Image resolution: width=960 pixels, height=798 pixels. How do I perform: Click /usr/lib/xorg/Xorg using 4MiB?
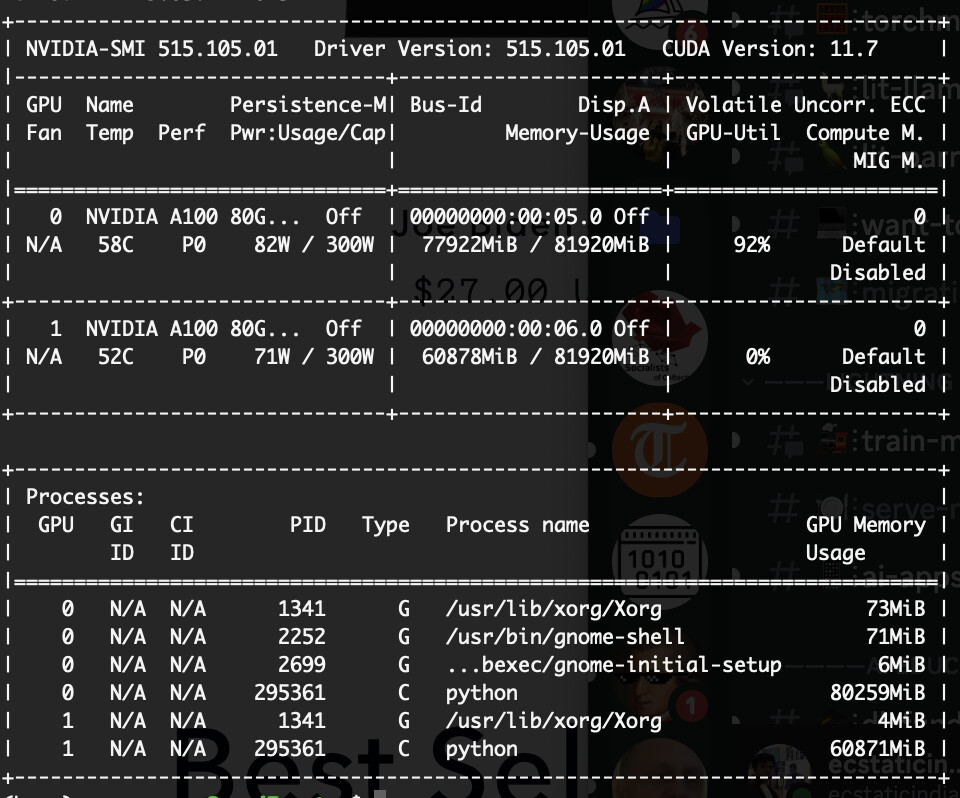click(x=553, y=721)
